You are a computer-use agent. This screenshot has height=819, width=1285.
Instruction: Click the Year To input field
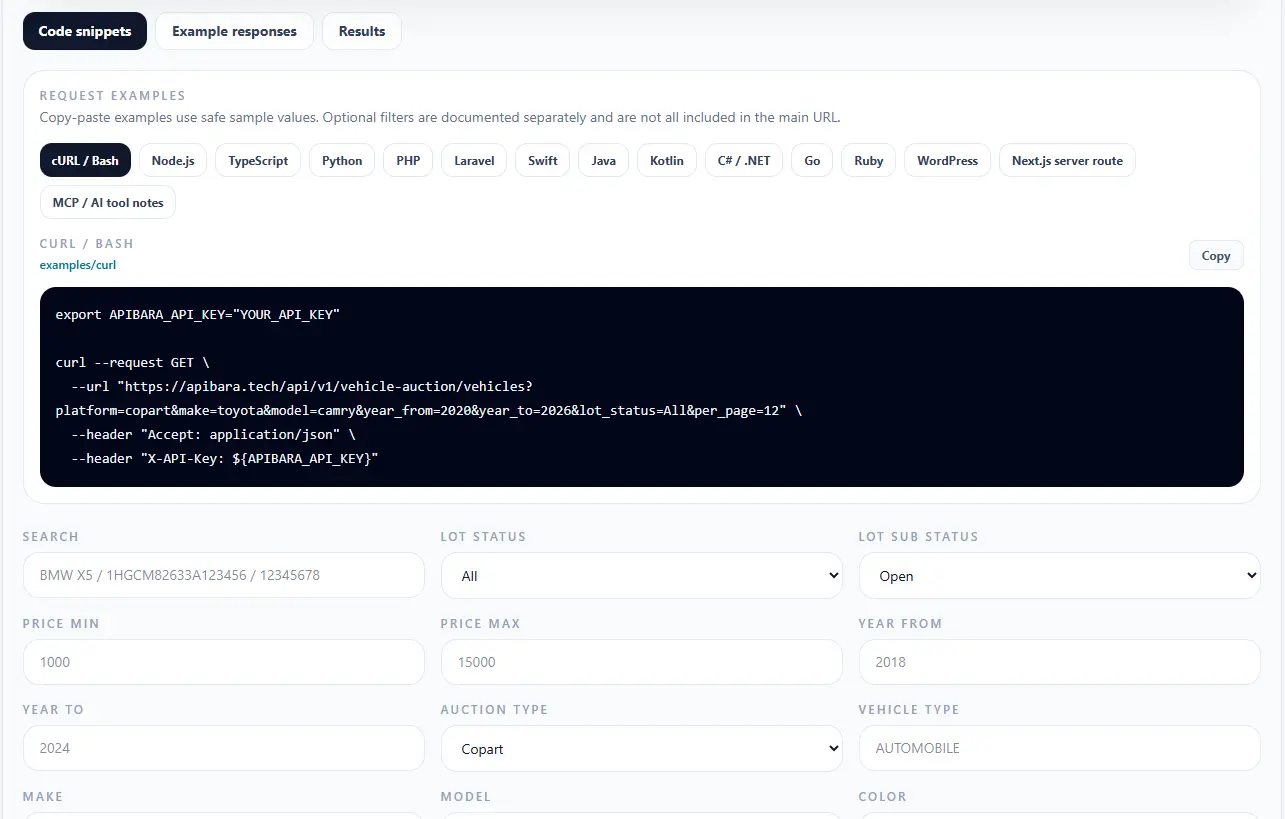pyautogui.click(x=224, y=748)
